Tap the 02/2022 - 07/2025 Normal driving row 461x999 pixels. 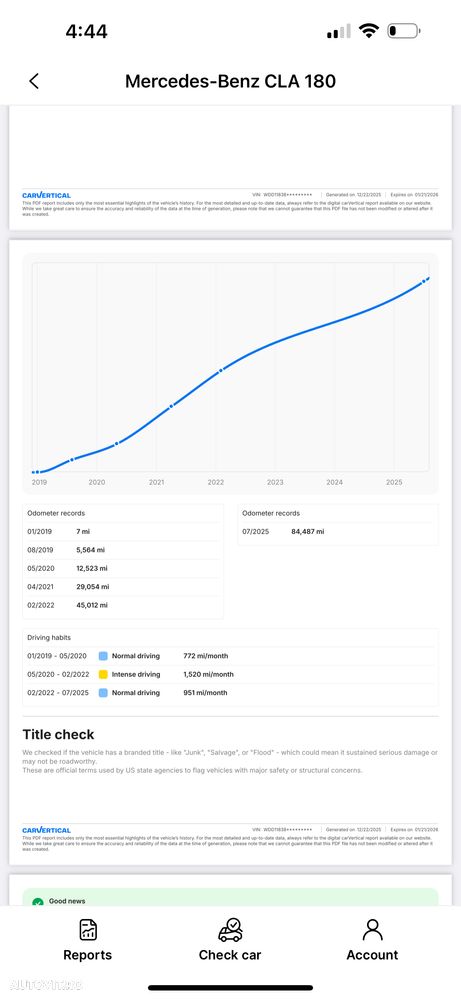230,693
